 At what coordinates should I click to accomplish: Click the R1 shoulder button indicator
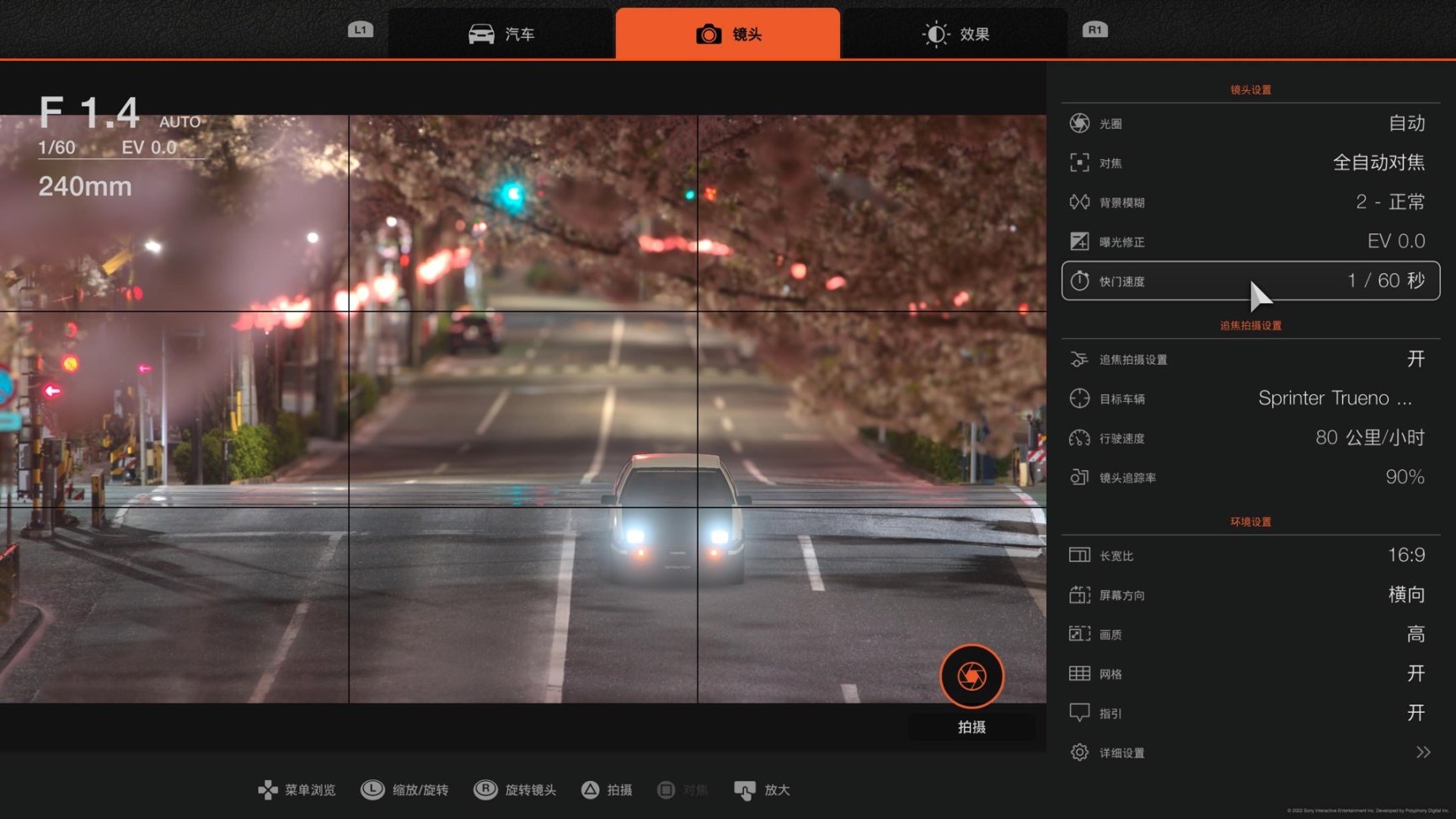tap(1095, 29)
